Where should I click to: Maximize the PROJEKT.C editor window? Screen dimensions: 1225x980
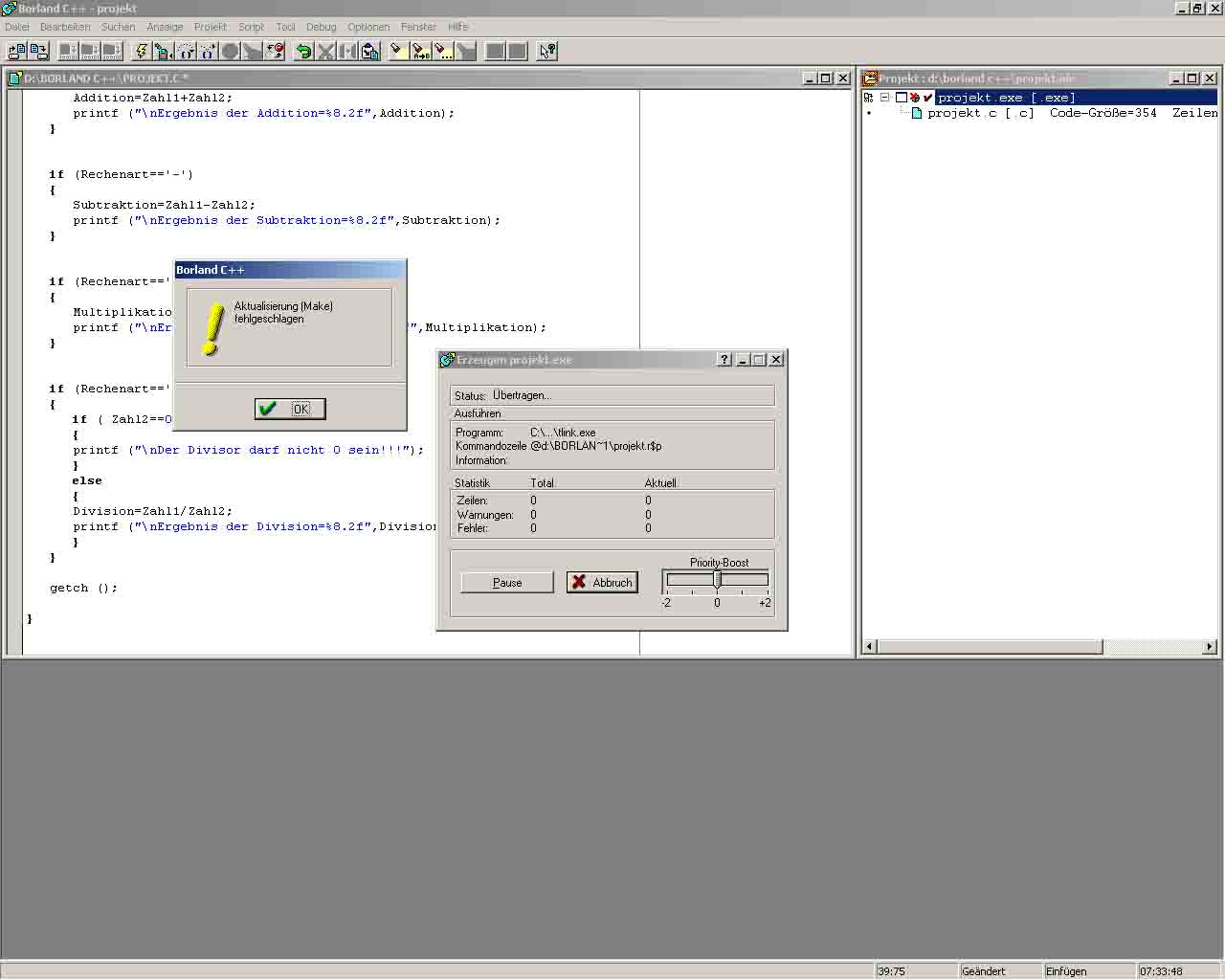coord(825,78)
